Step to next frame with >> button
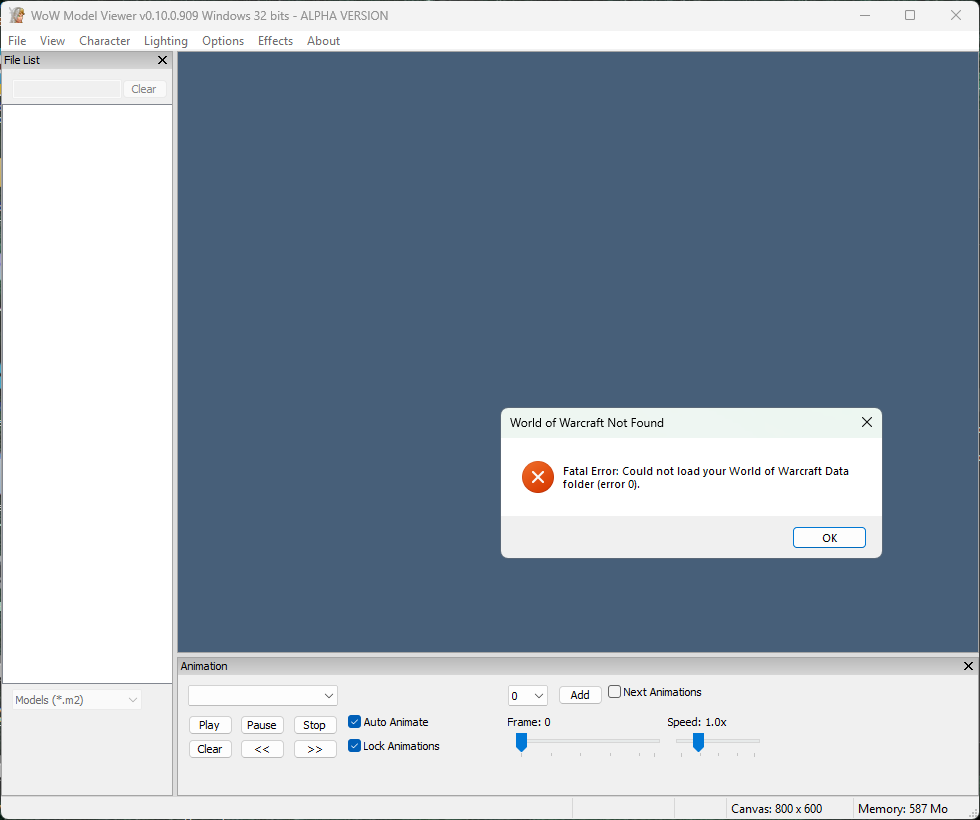Image resolution: width=980 pixels, height=820 pixels. (x=315, y=749)
